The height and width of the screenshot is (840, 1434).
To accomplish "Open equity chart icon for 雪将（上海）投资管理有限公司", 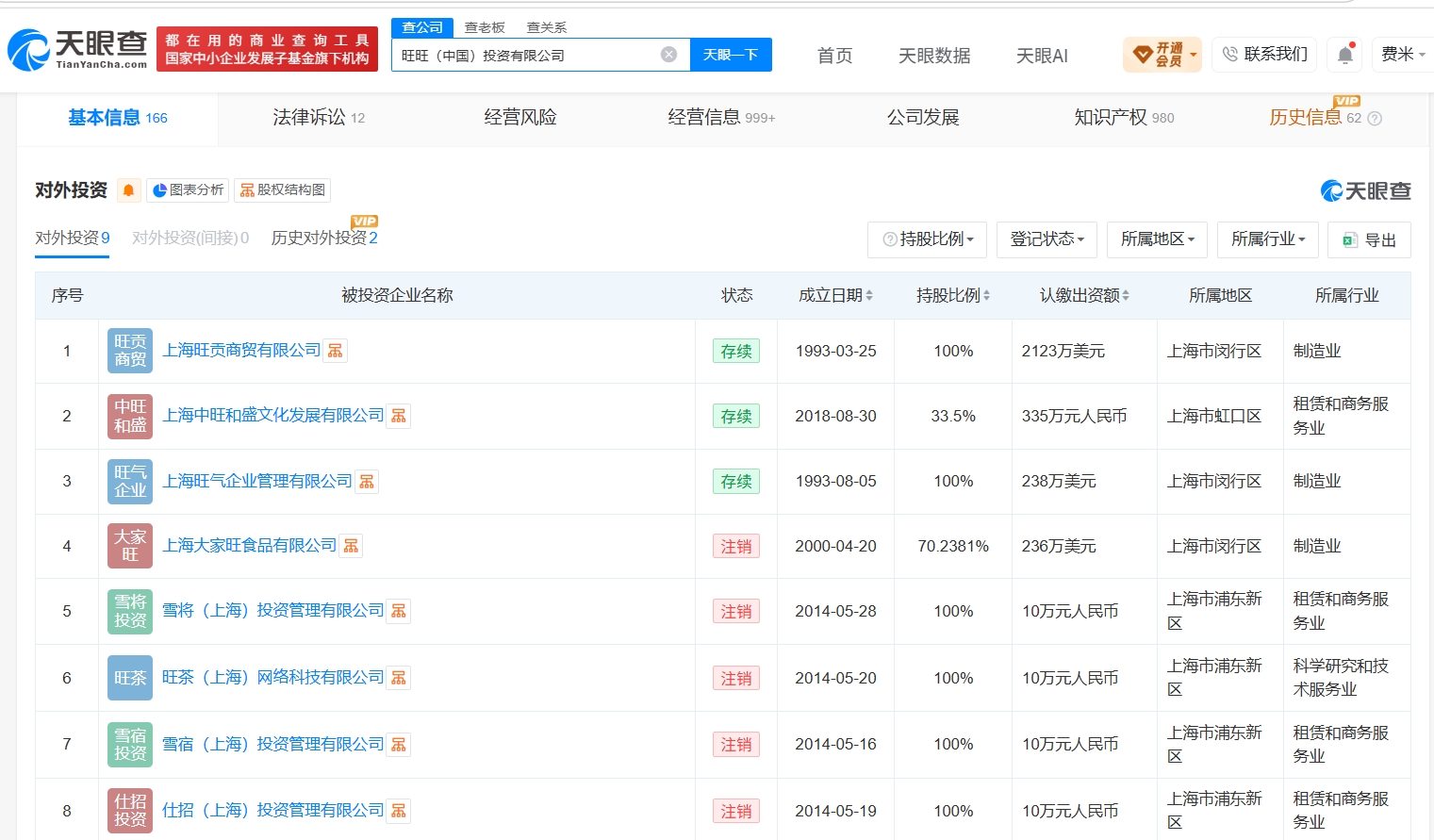I will click(399, 611).
